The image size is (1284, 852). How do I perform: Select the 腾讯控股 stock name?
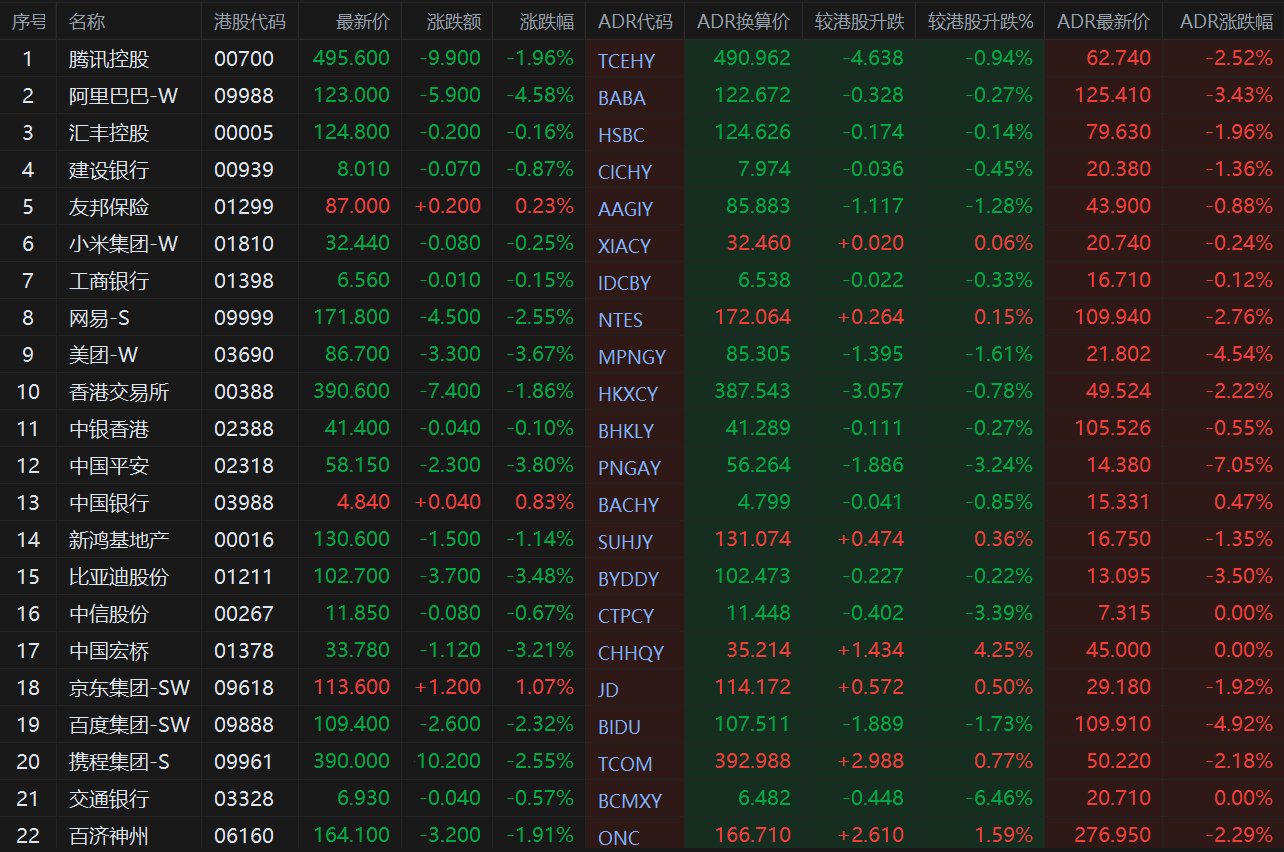point(109,59)
